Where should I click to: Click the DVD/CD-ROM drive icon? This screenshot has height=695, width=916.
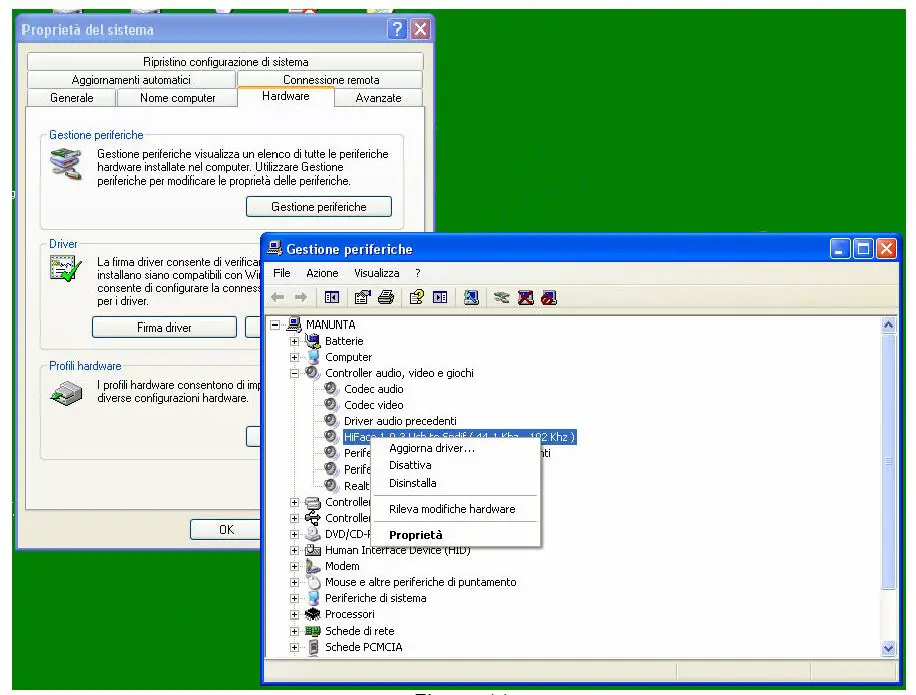point(313,534)
